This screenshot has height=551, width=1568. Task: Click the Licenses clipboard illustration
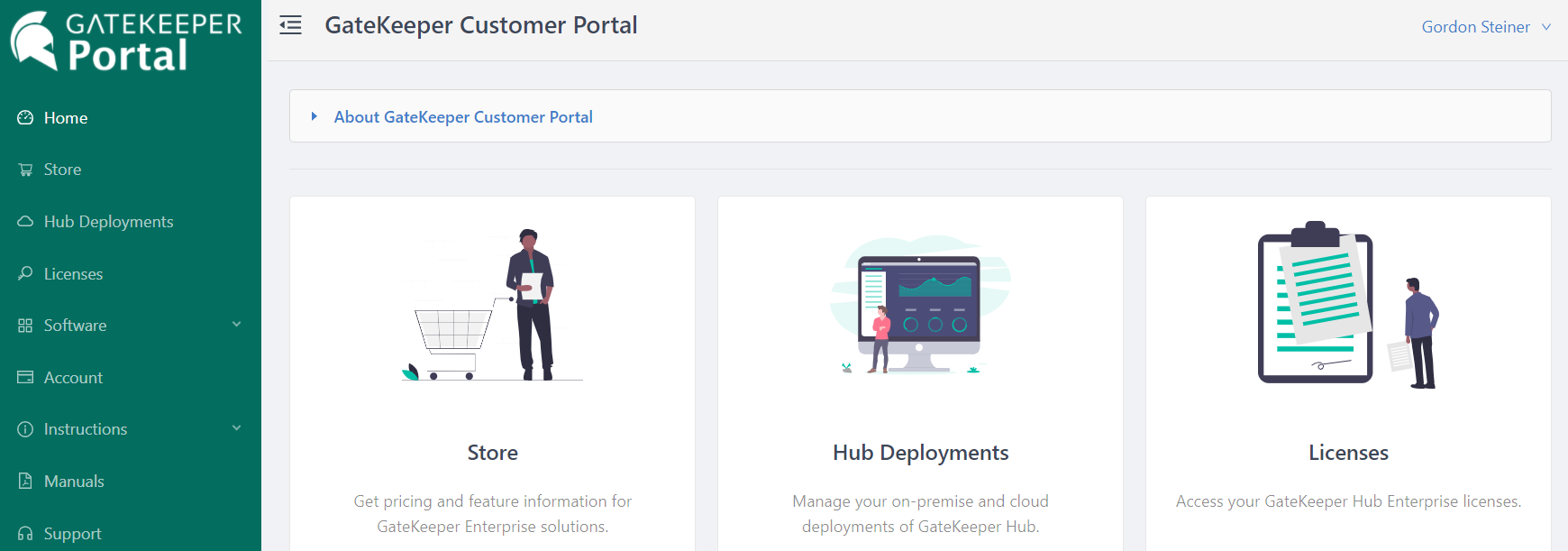[x=1316, y=304]
